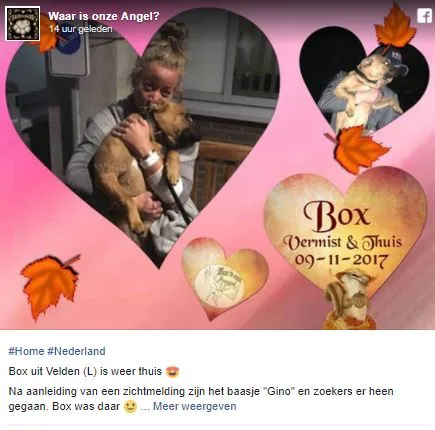The height and width of the screenshot is (430, 435).
Task: Click the date text '09-11-2017'
Action: click(342, 260)
